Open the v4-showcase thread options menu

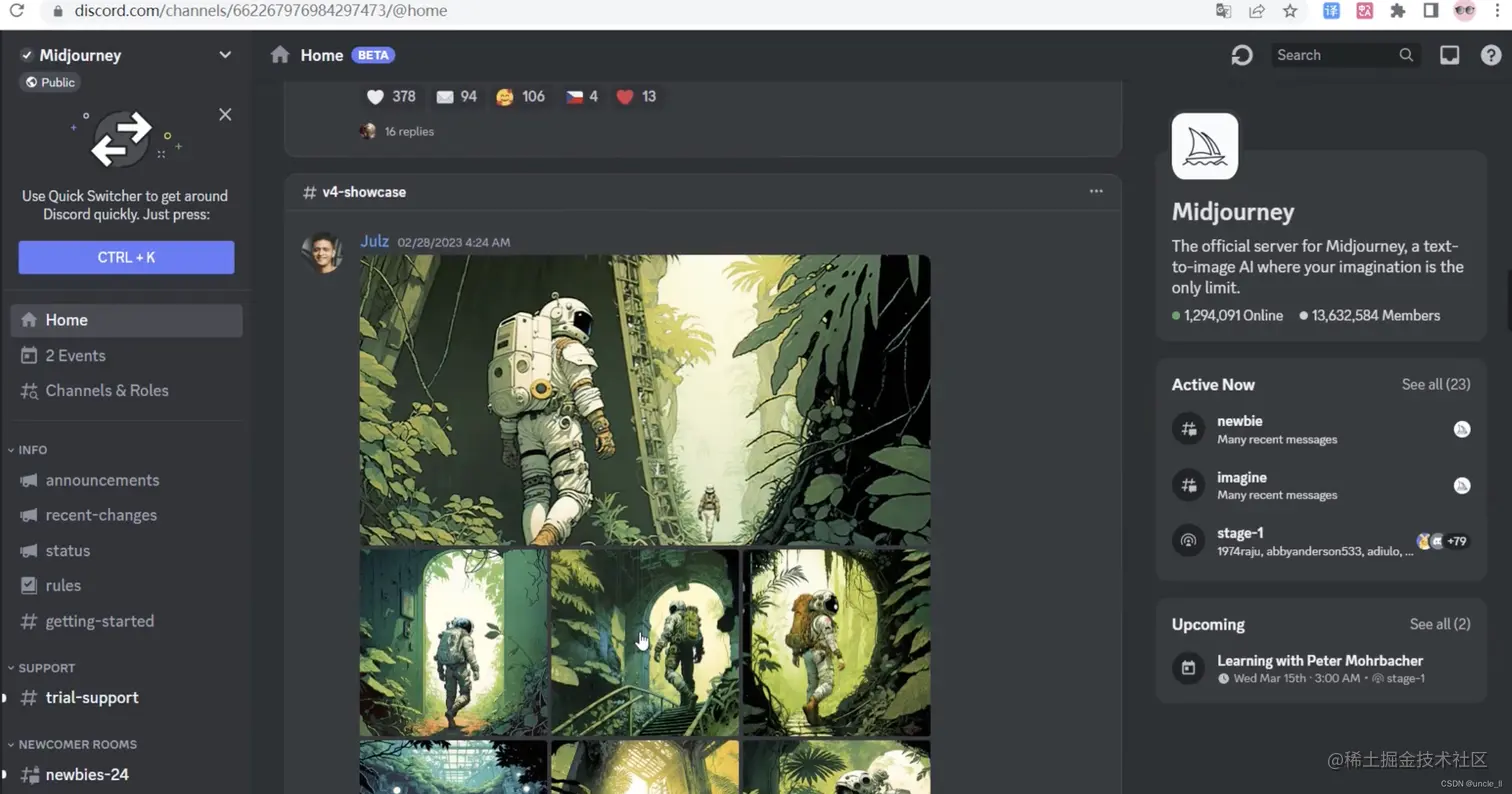pyautogui.click(x=1096, y=191)
